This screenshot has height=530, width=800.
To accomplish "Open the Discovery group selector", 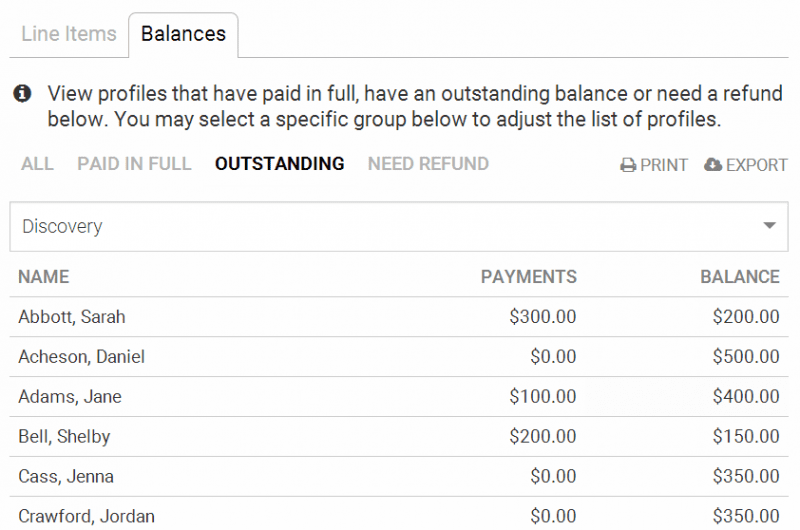I will pyautogui.click(x=398, y=226).
